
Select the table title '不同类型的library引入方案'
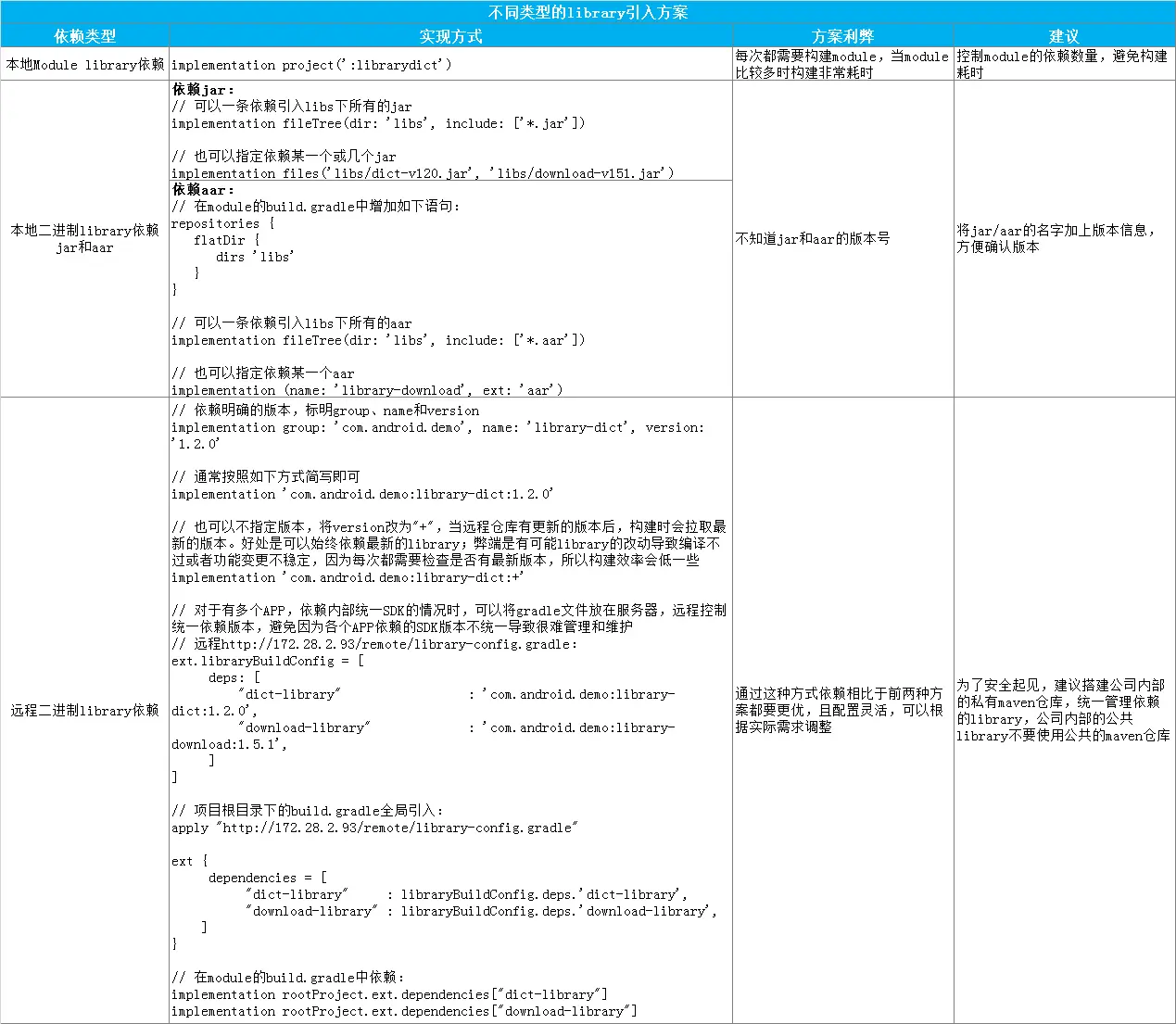click(588, 12)
